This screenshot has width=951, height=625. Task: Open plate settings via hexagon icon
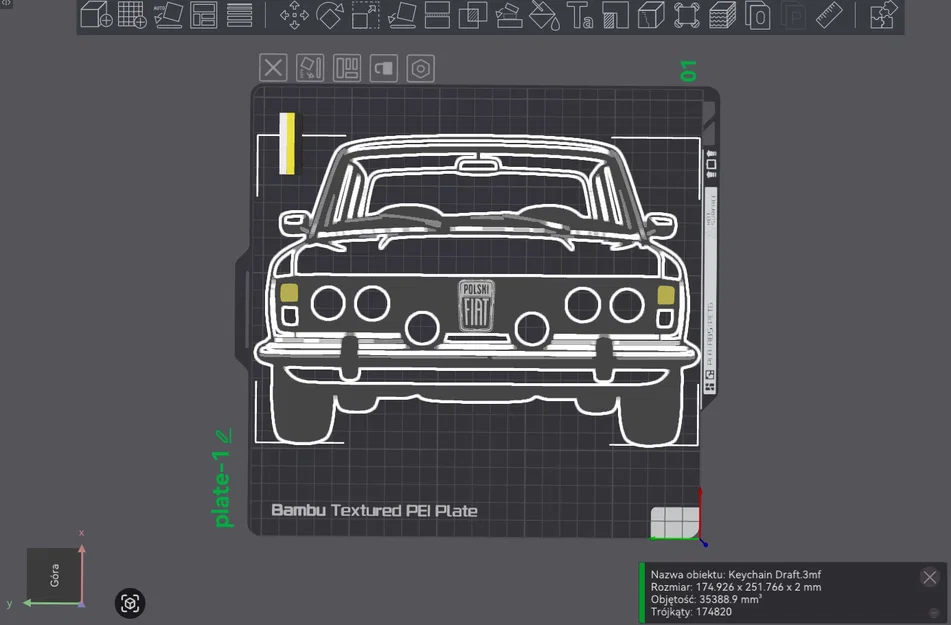coord(419,67)
